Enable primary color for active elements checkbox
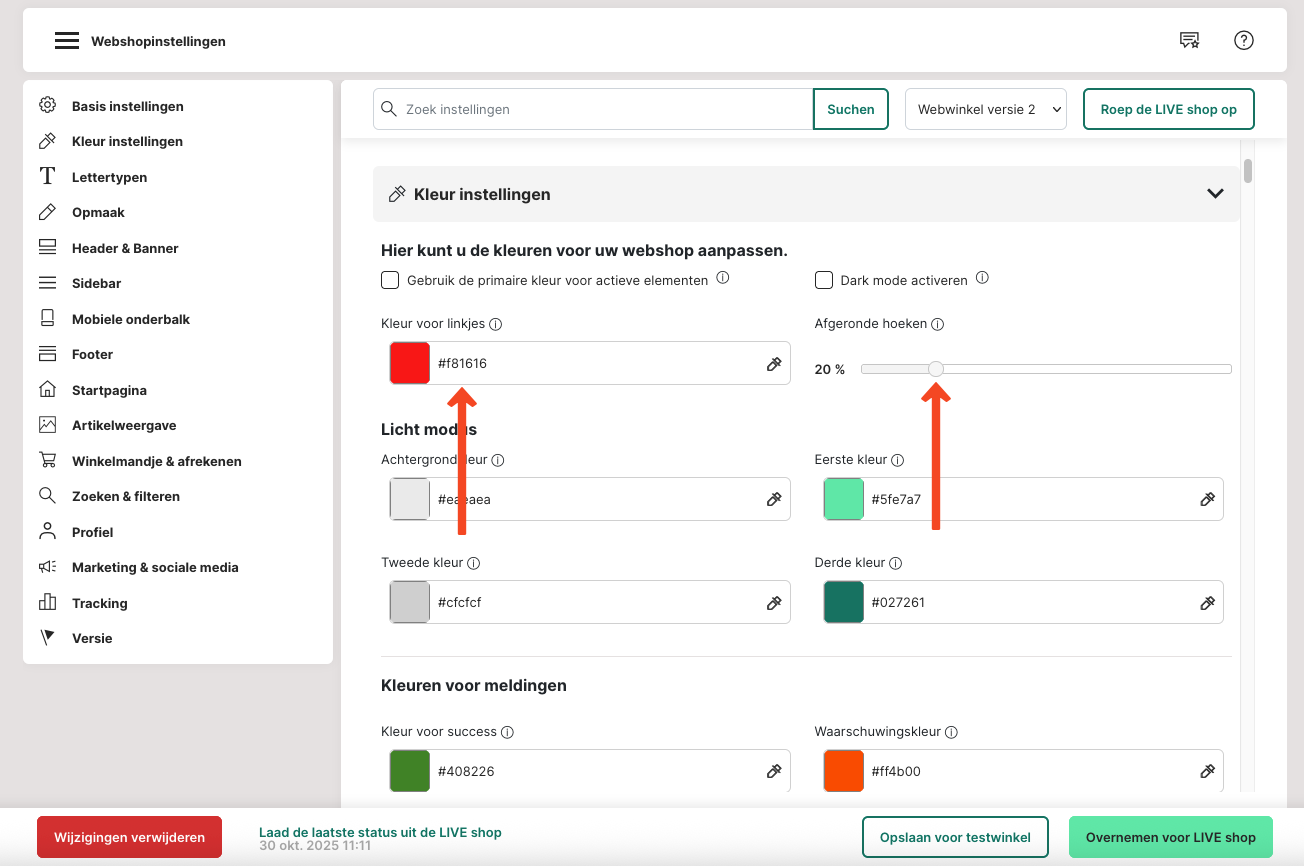Image resolution: width=1304 pixels, height=866 pixels. click(x=390, y=280)
